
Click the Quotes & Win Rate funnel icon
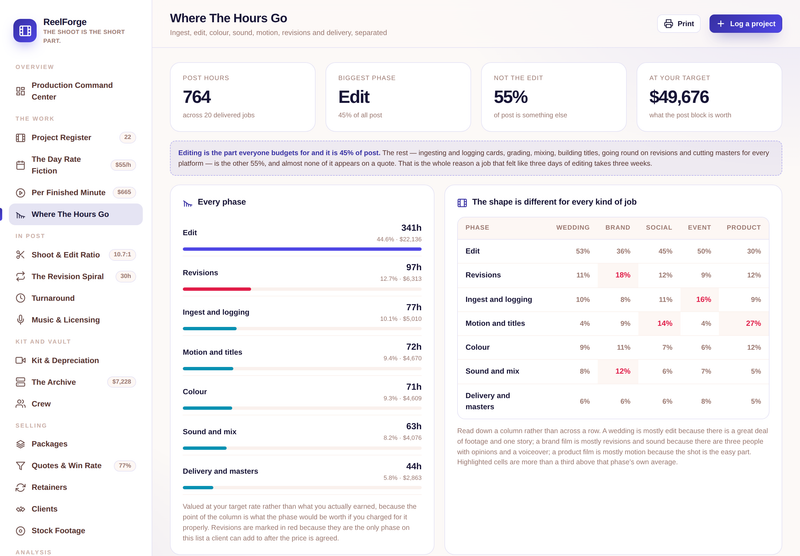pos(20,466)
